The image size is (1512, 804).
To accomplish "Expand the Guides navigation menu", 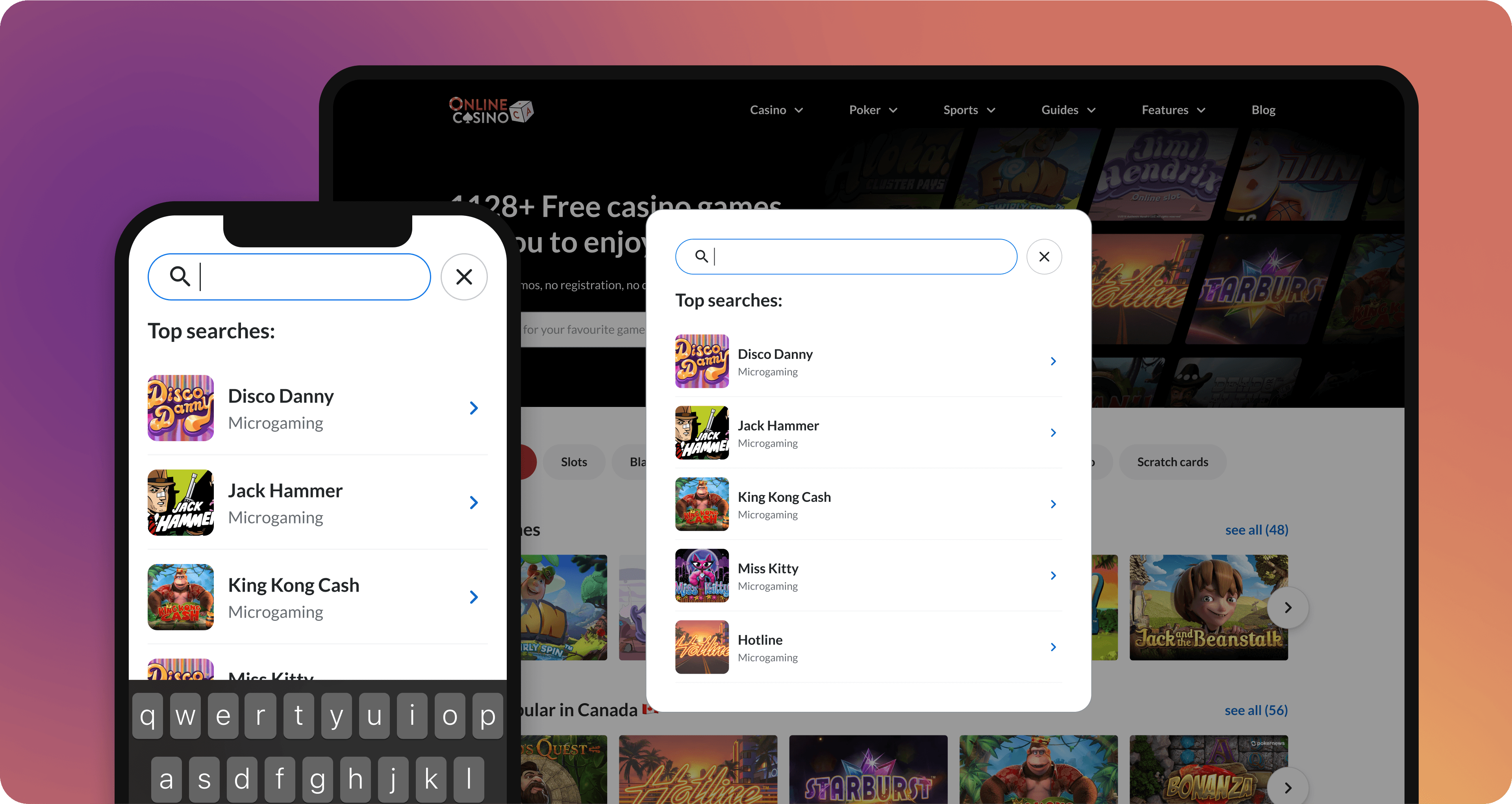I will coord(1068,110).
